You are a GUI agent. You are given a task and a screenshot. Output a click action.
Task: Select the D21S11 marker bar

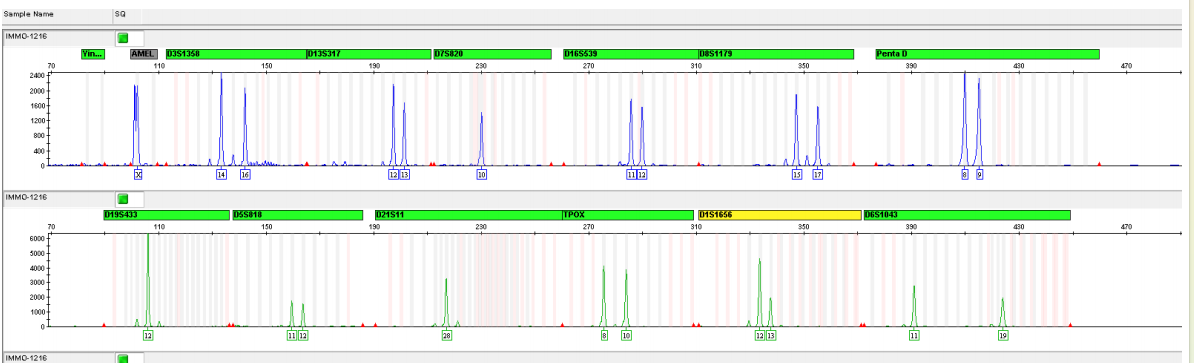(468, 215)
